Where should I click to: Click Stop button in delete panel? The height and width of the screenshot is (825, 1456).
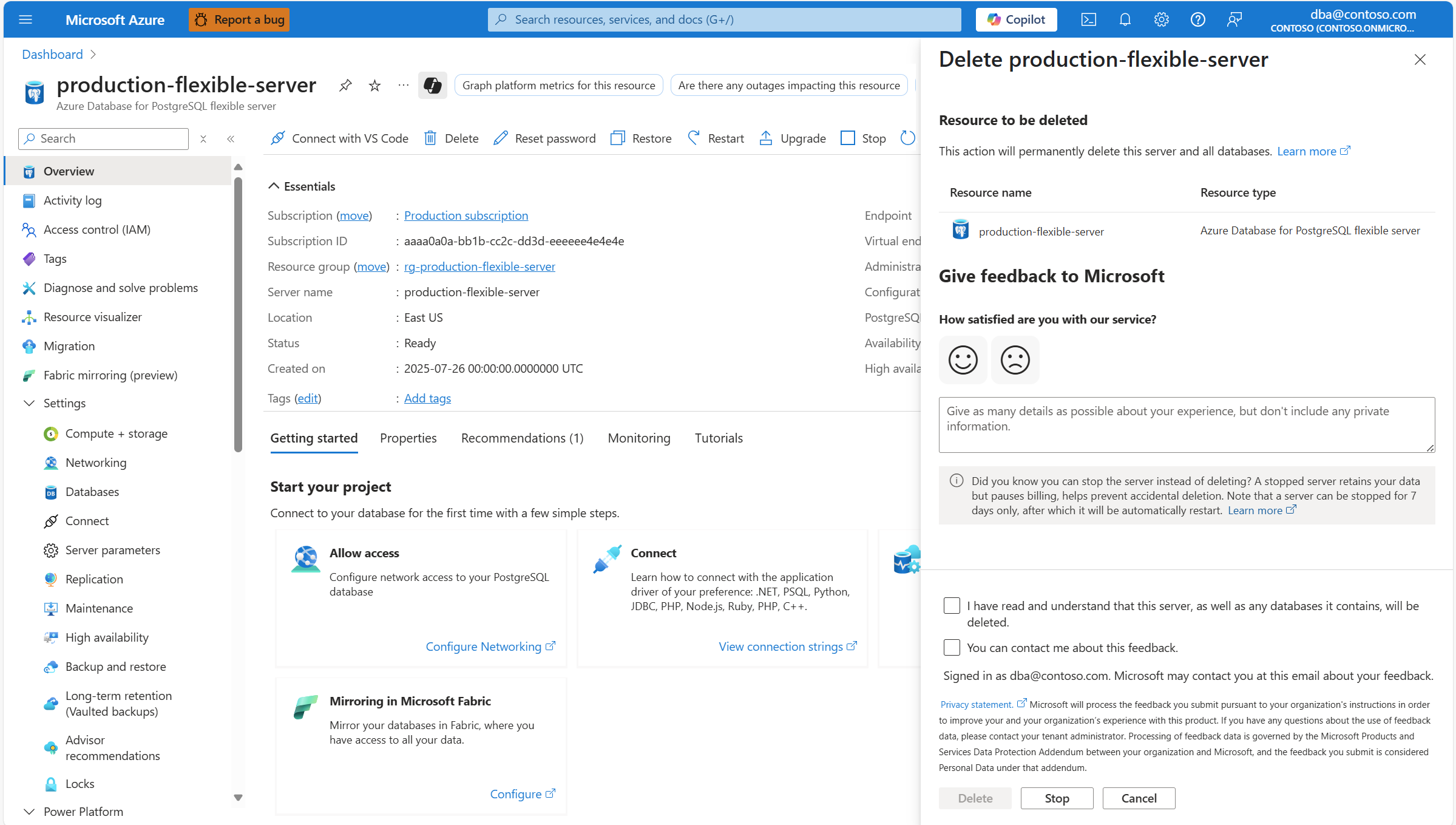[1056, 798]
